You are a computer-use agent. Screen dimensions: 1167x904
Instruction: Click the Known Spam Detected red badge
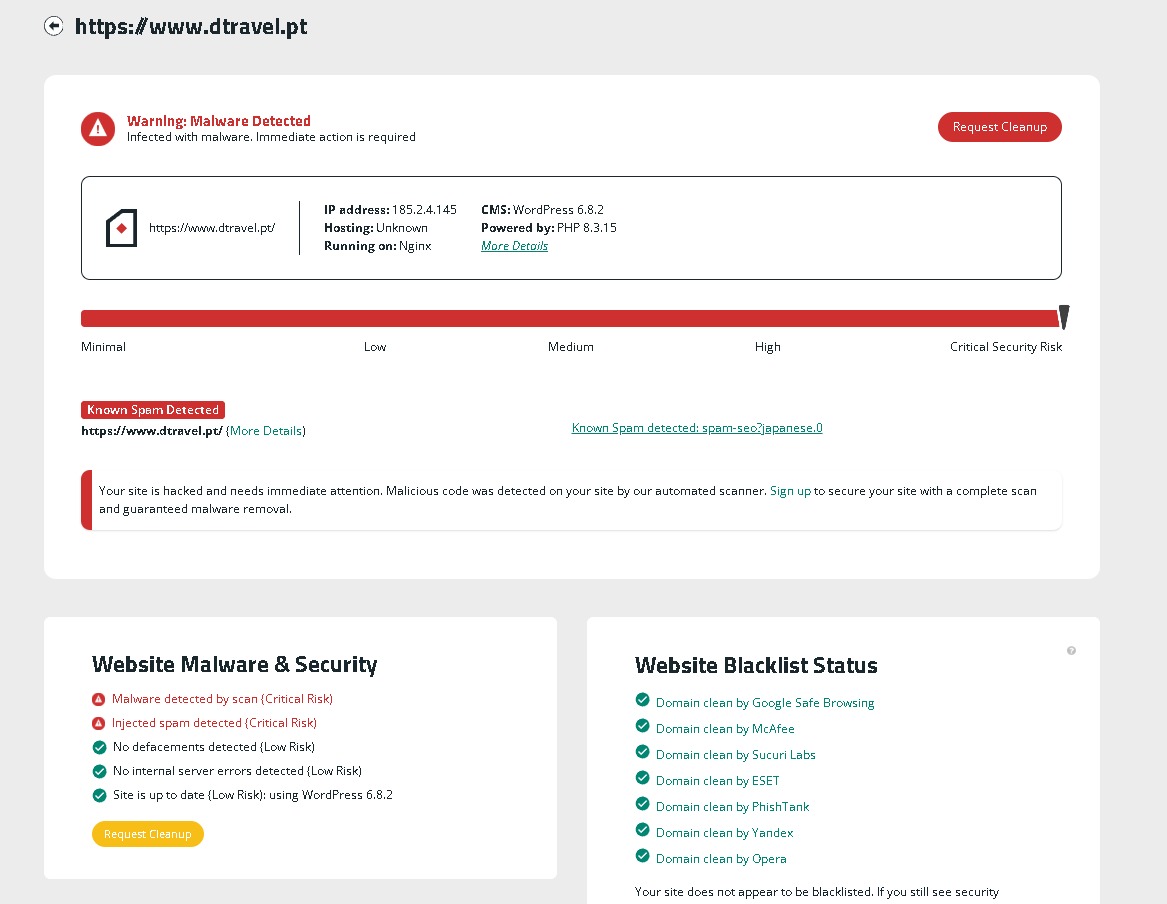click(153, 410)
